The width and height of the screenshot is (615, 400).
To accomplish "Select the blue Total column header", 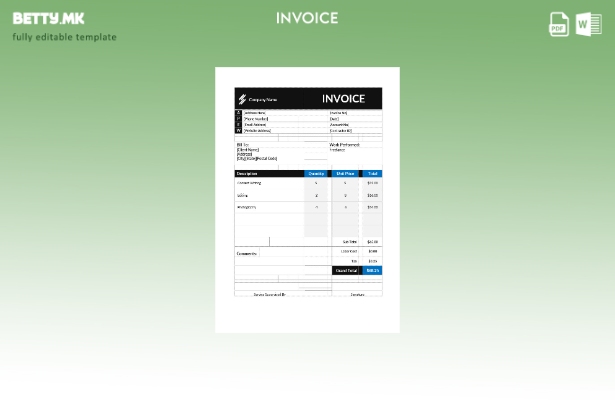I will (x=372, y=174).
